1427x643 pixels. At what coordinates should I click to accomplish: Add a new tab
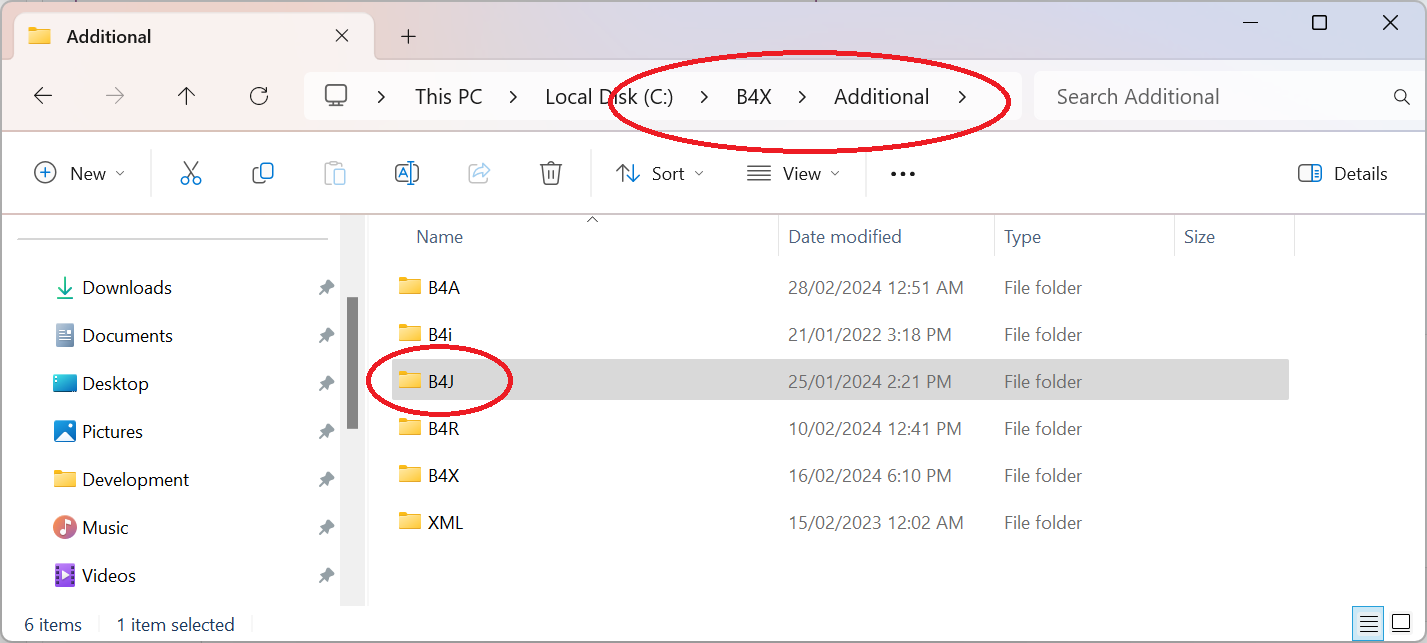pyautogui.click(x=408, y=37)
